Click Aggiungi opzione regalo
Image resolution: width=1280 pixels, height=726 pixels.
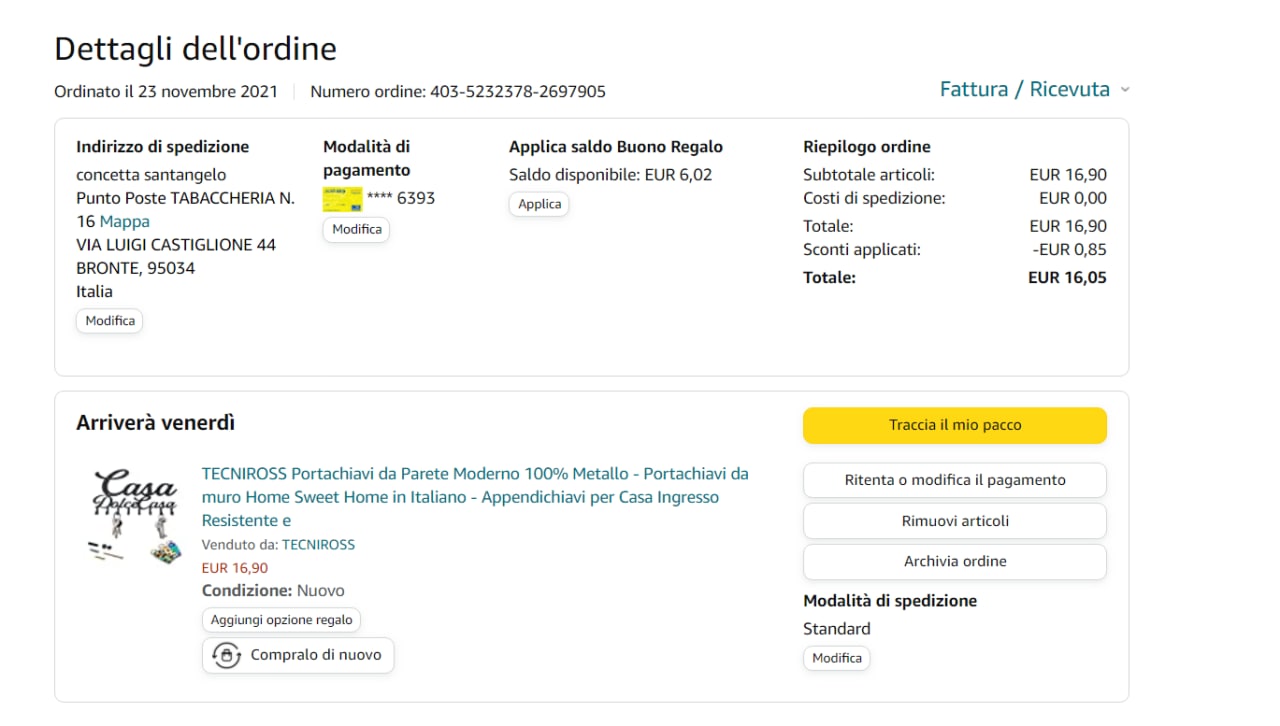281,620
